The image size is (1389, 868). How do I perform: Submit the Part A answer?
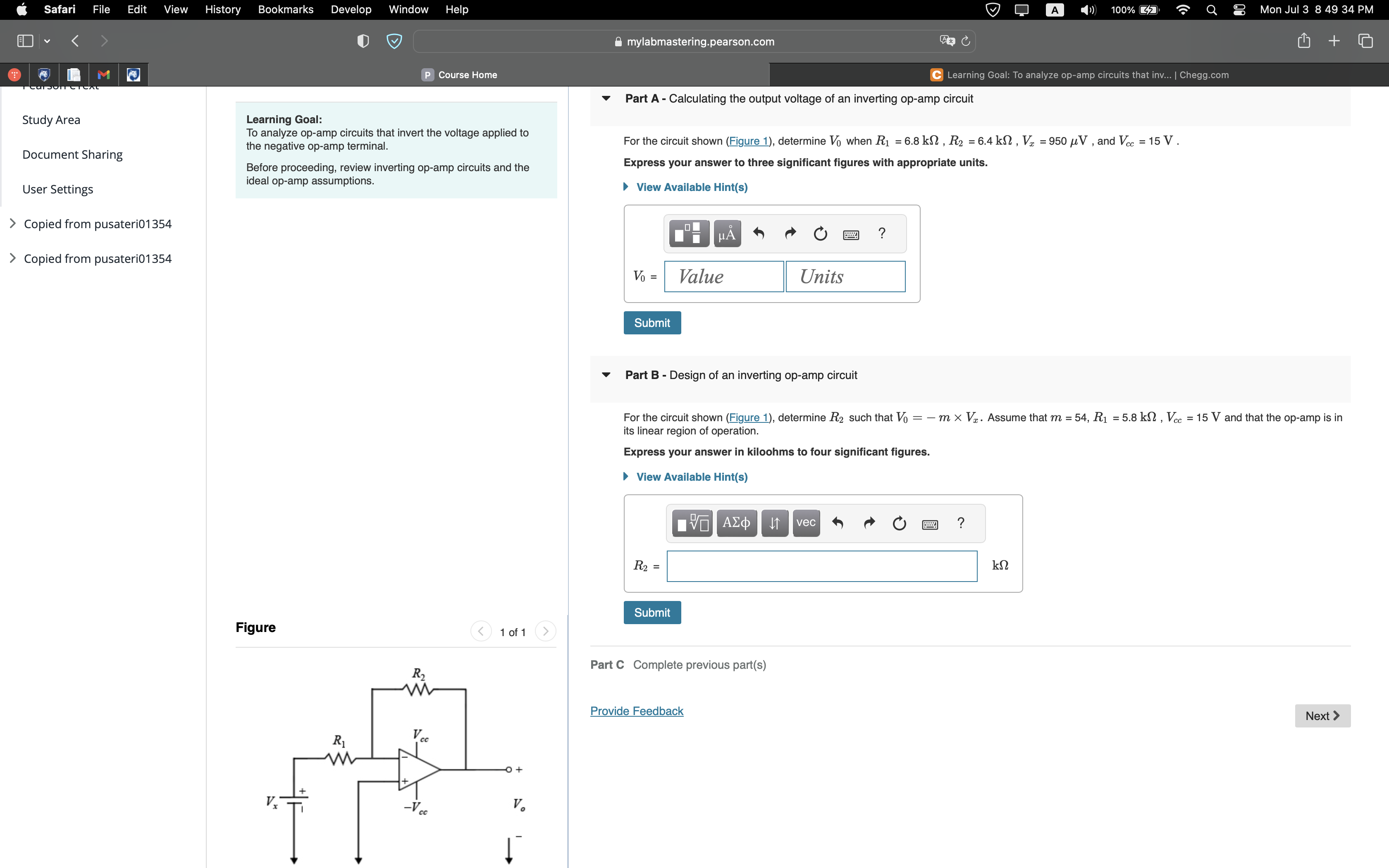click(652, 323)
